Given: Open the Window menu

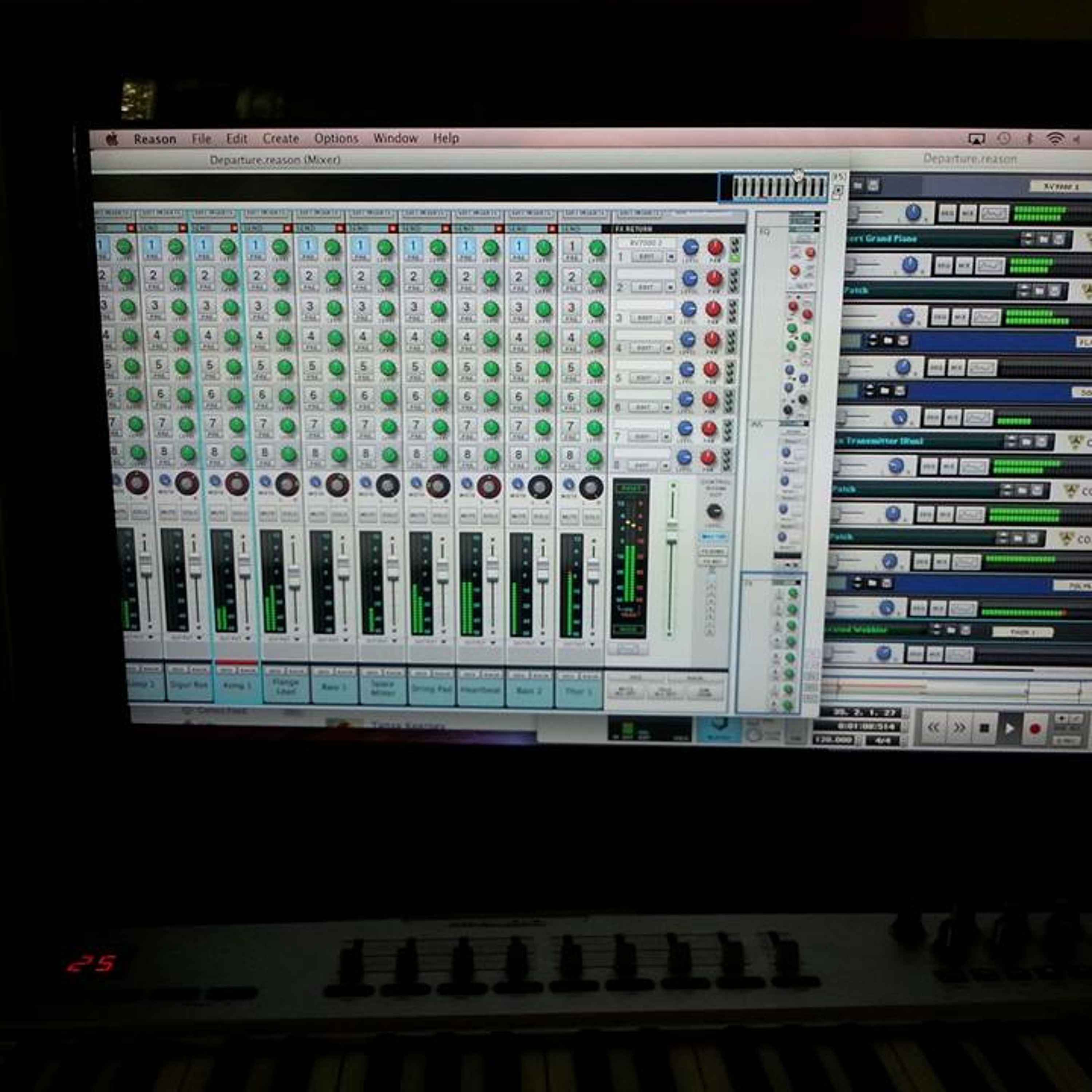Looking at the screenshot, I should (396, 138).
